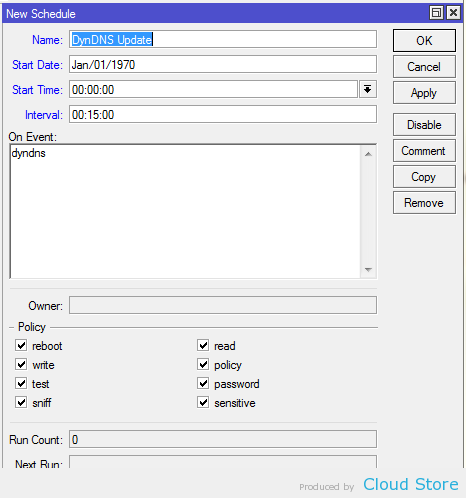Confirm with the OK button
The width and height of the screenshot is (466, 498).
[424, 41]
